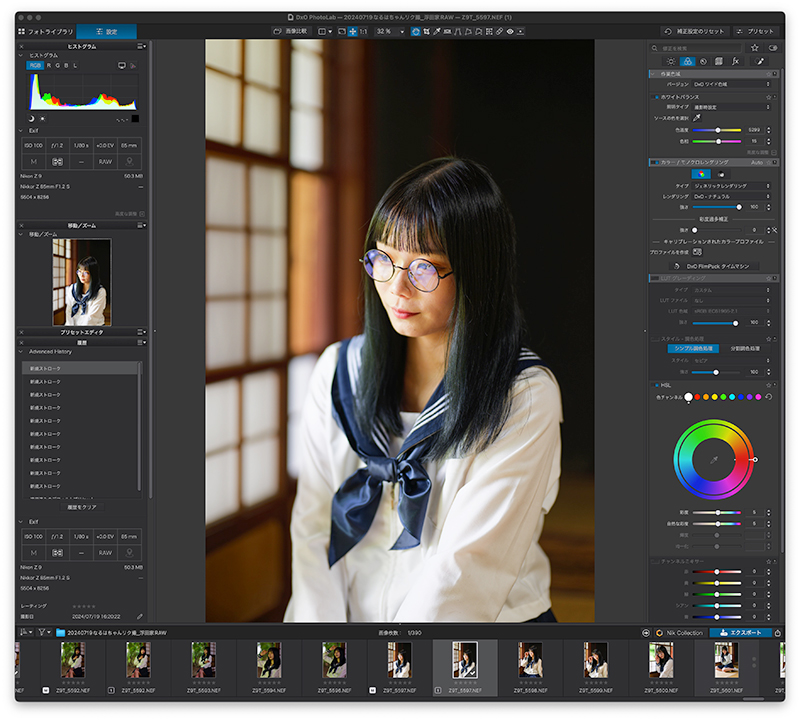Open the DxO wide gamut version dropdown
The height and width of the screenshot is (720, 800).
(x=732, y=84)
